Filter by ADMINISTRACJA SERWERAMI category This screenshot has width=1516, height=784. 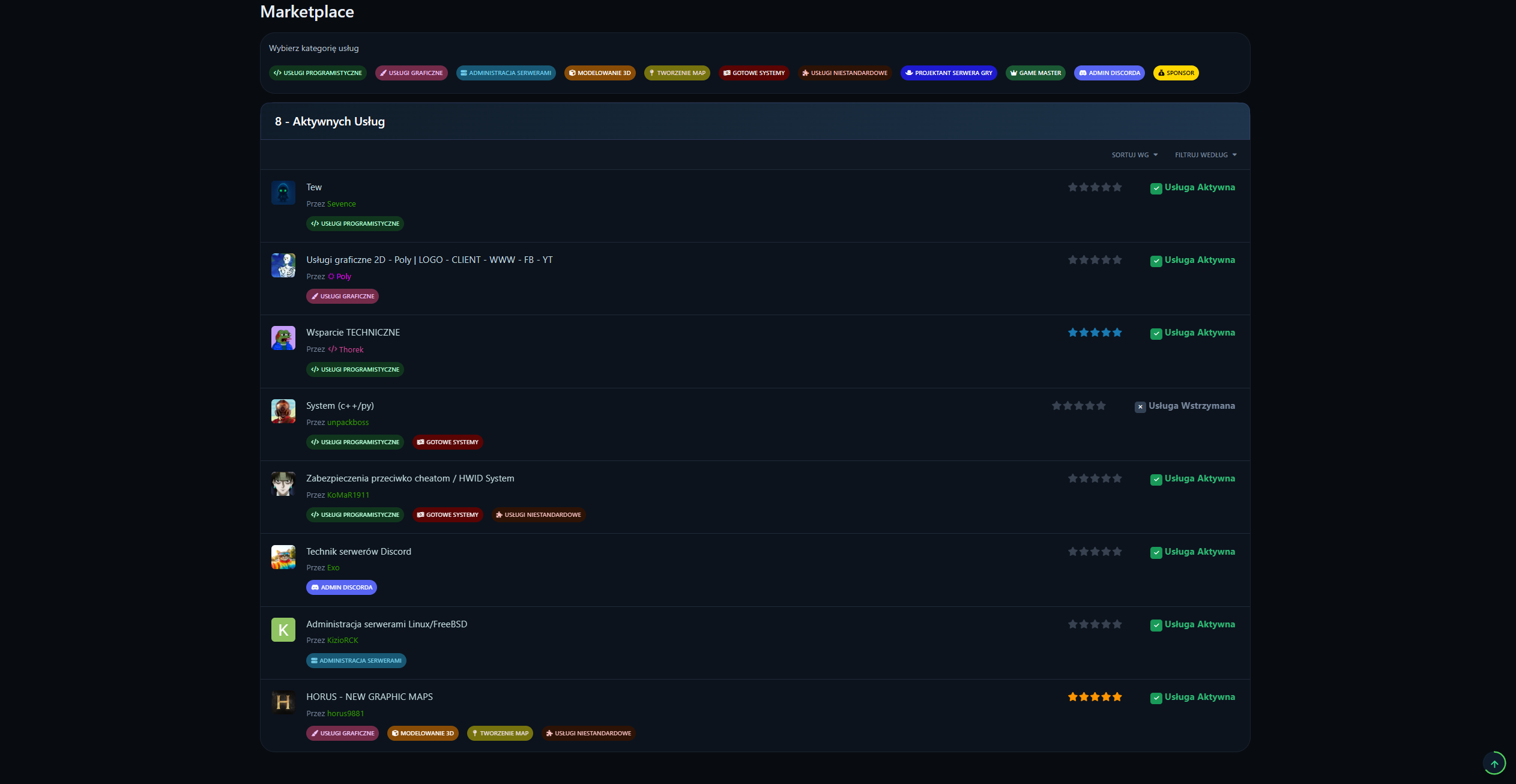[x=506, y=73]
